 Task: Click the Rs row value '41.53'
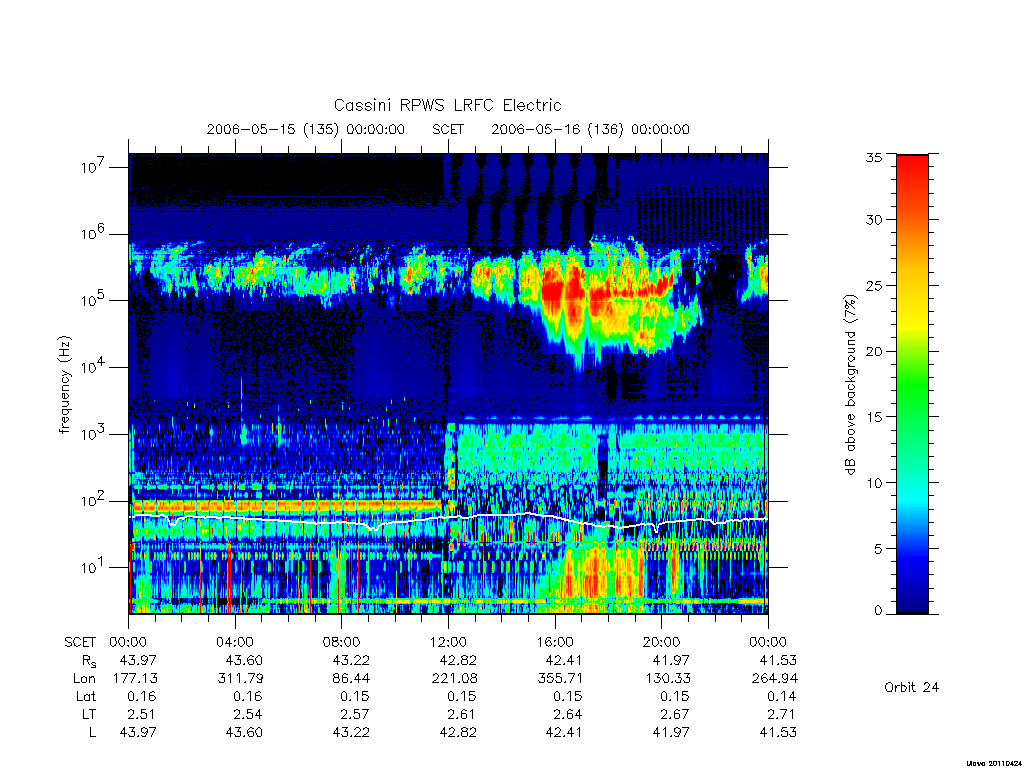pyautogui.click(x=778, y=660)
